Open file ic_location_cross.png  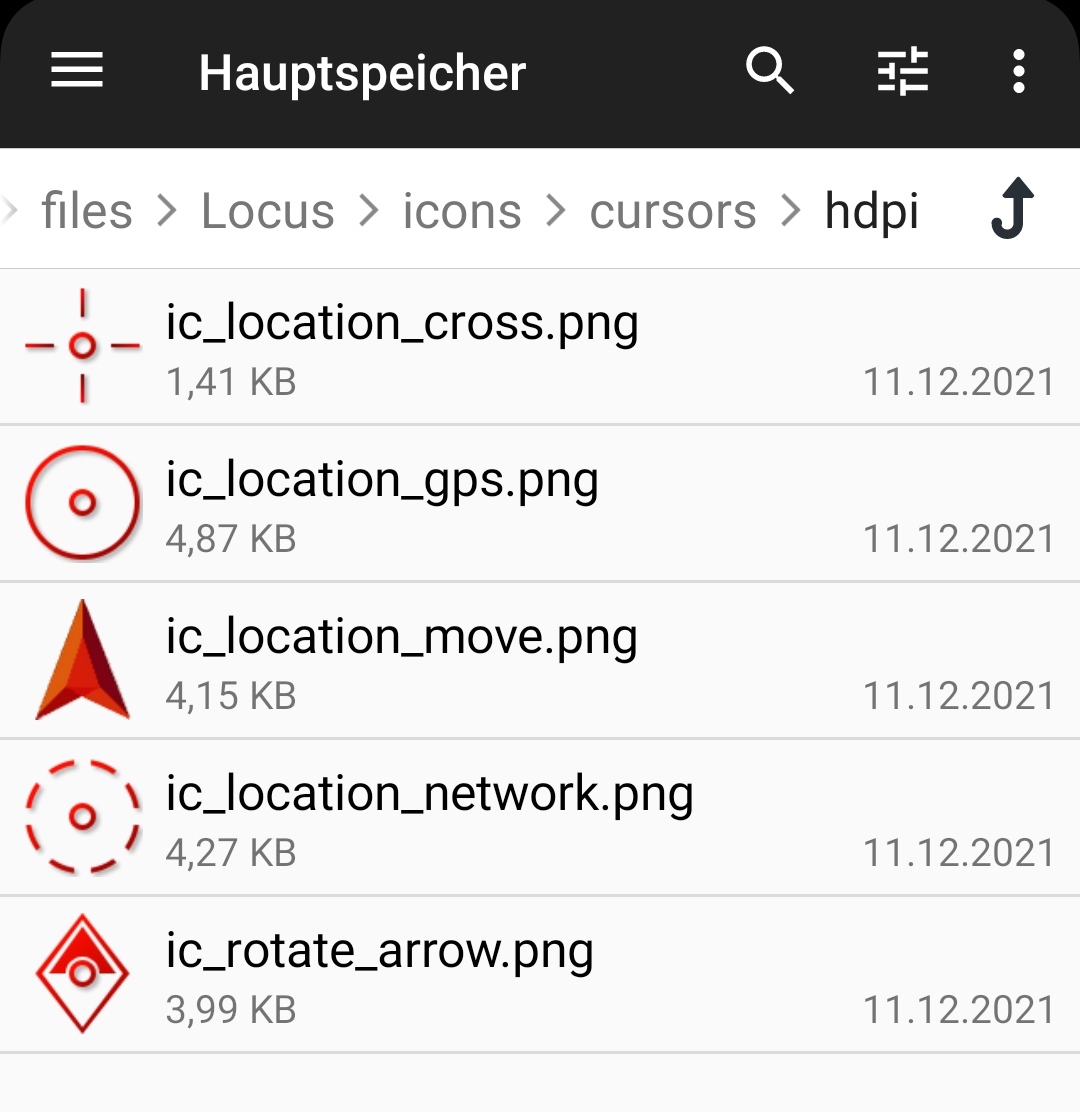pyautogui.click(x=402, y=324)
